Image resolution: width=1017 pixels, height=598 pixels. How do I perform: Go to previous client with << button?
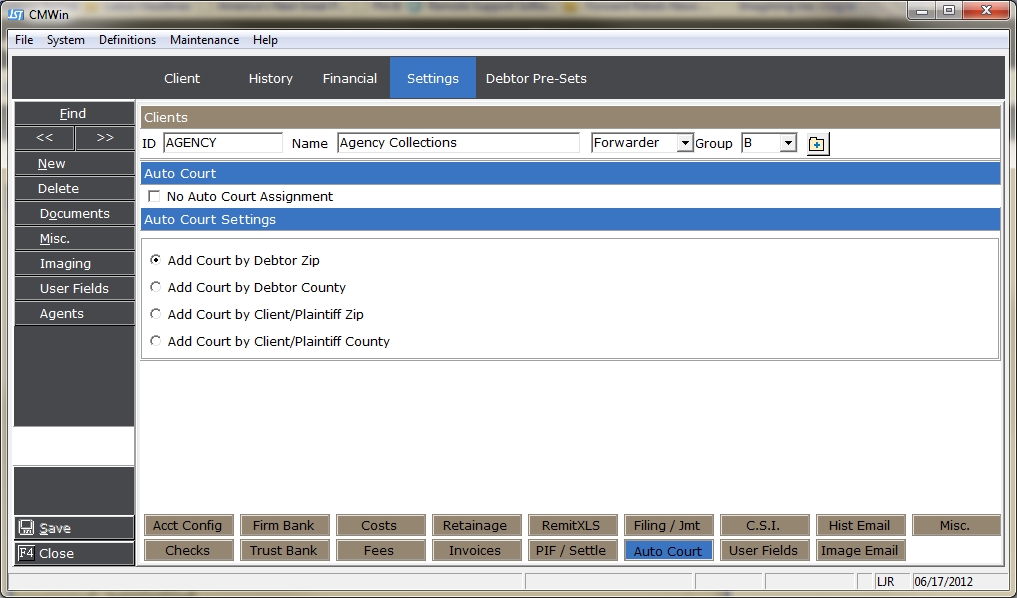[44, 138]
